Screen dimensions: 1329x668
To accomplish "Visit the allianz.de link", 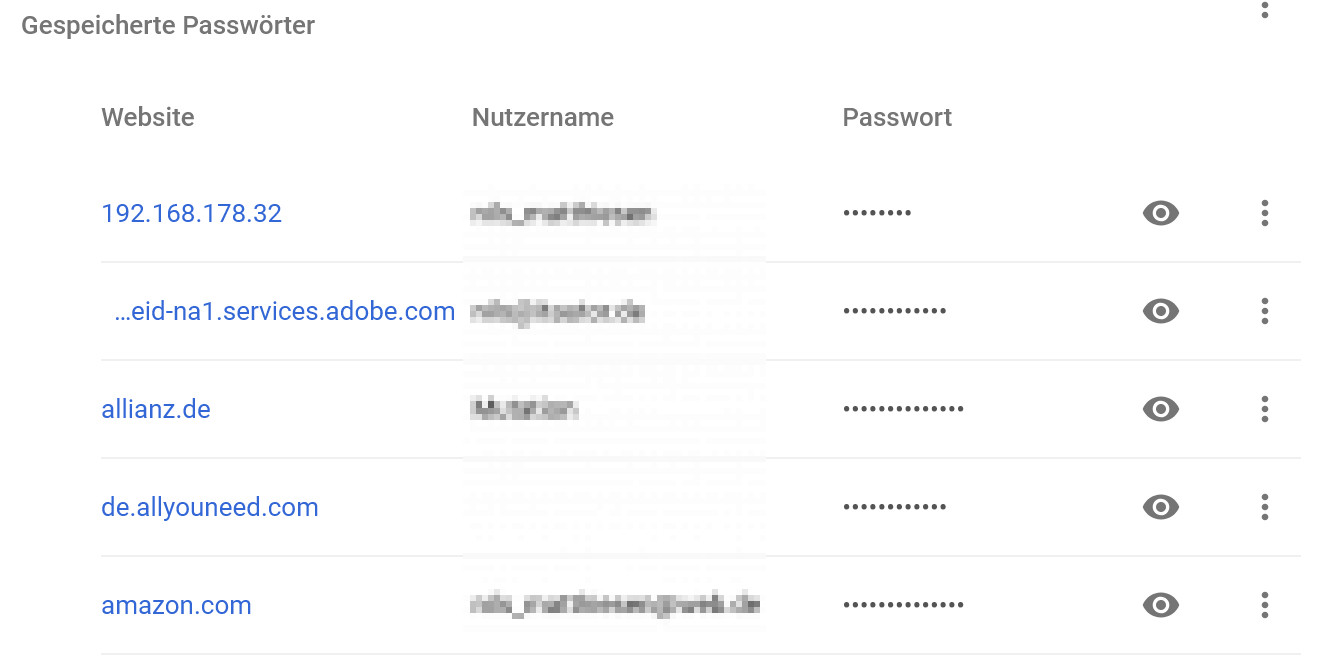I will (x=156, y=409).
